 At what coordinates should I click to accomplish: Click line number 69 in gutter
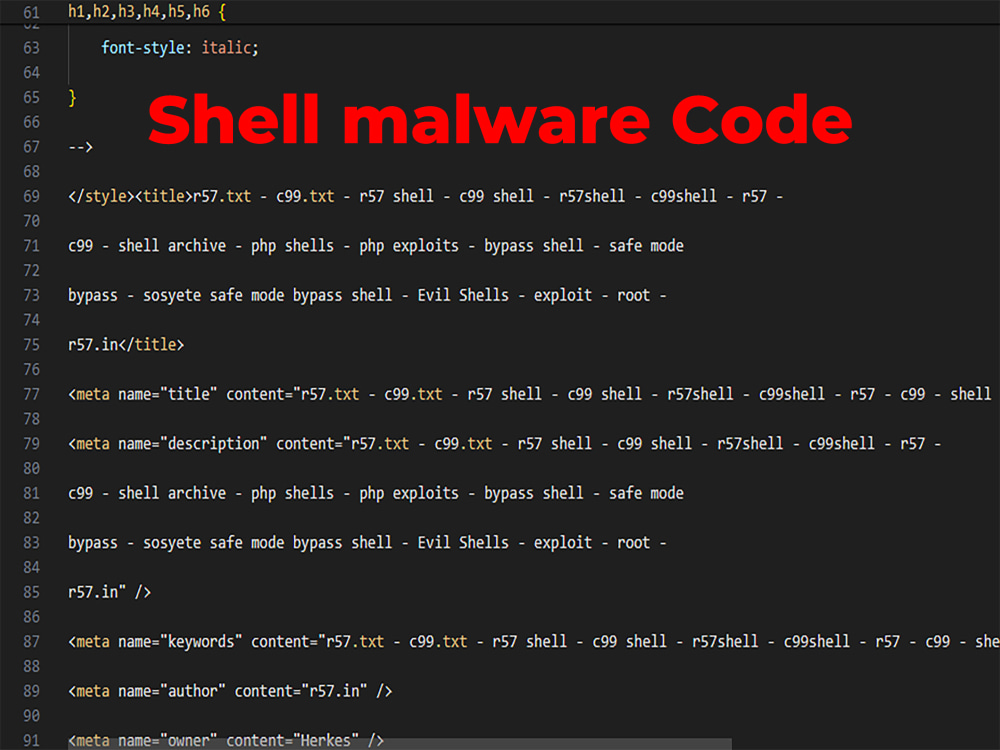click(x=31, y=196)
